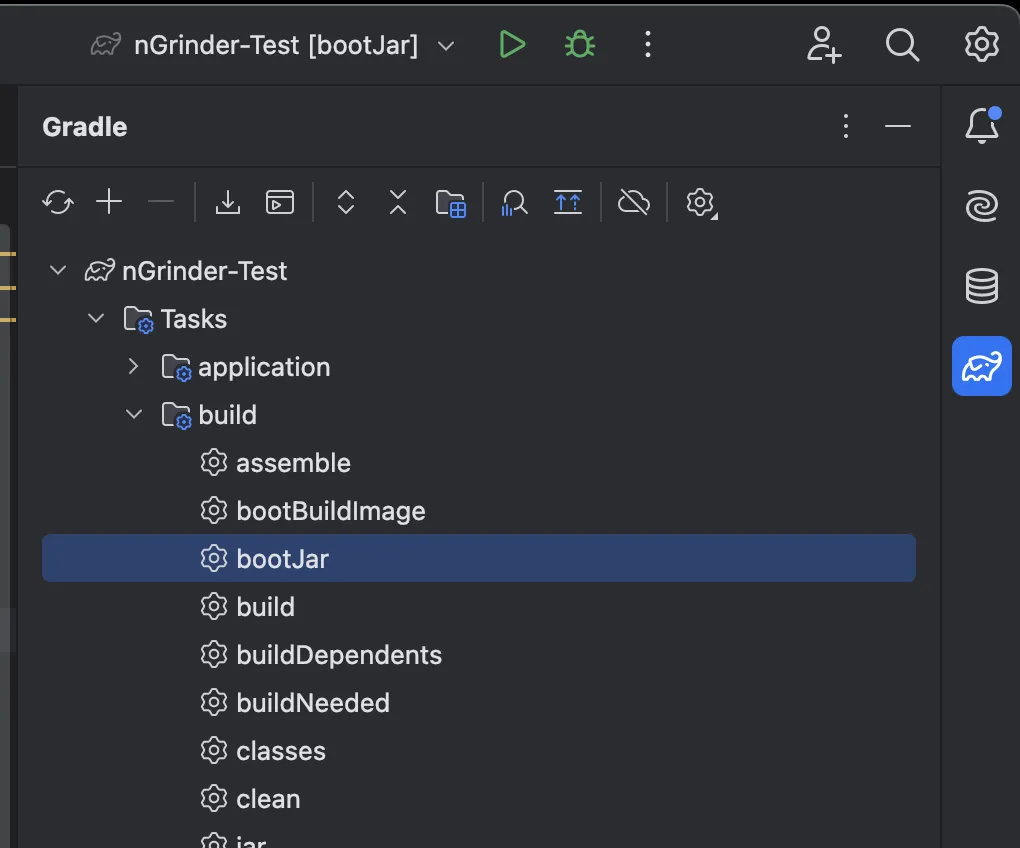The image size is (1020, 848).
Task: Toggle Gradle elephant tool window button
Action: click(982, 366)
